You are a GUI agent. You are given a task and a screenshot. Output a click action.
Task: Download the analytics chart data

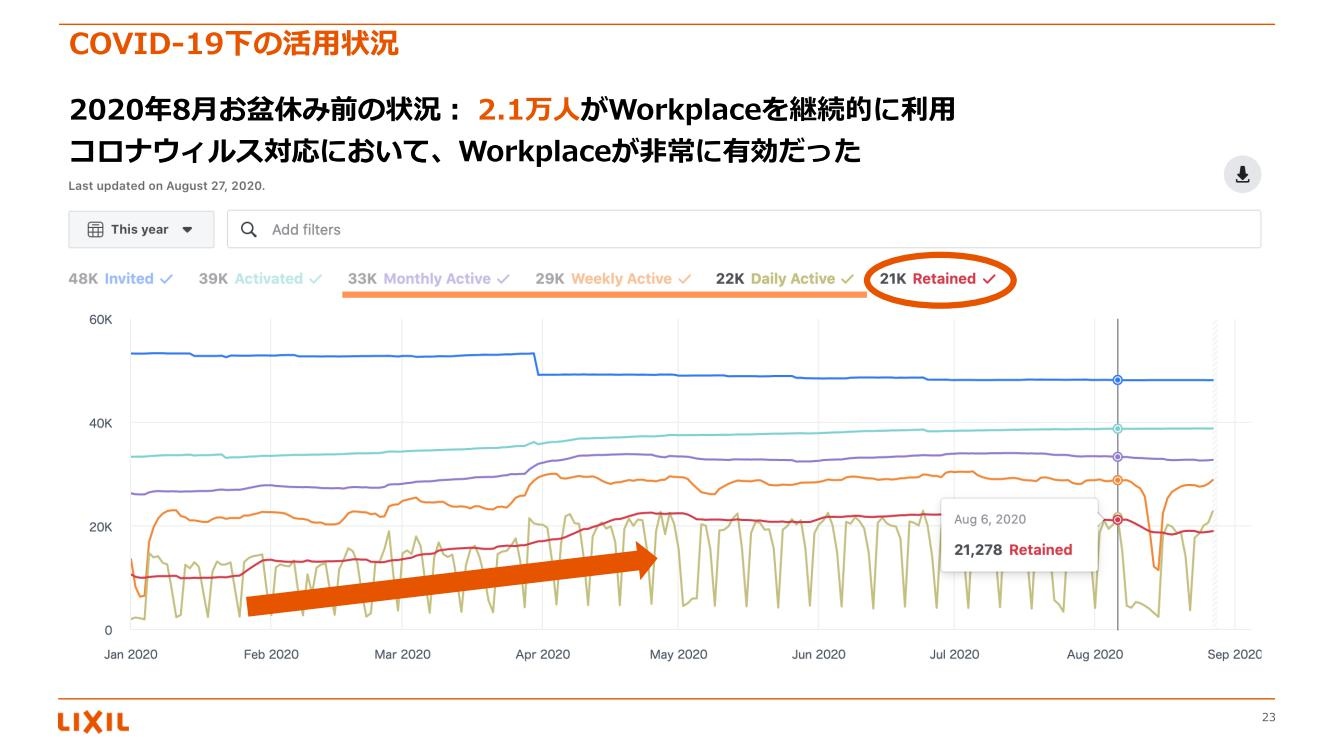(1242, 175)
